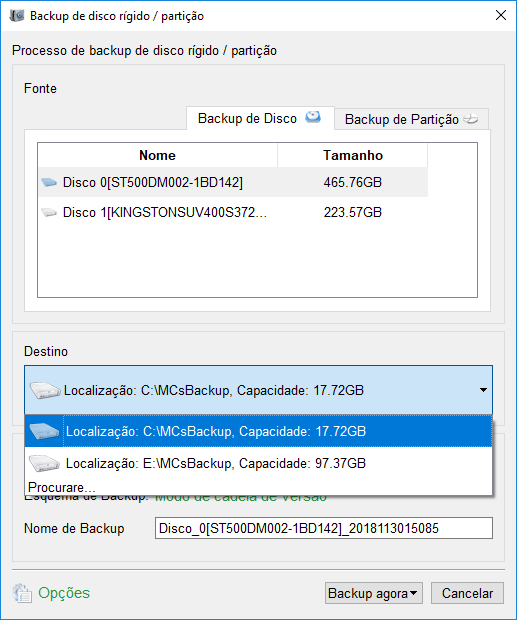Click the disk icon on Backup de Disco tab
Screen dimensions: 517x620
(313, 117)
